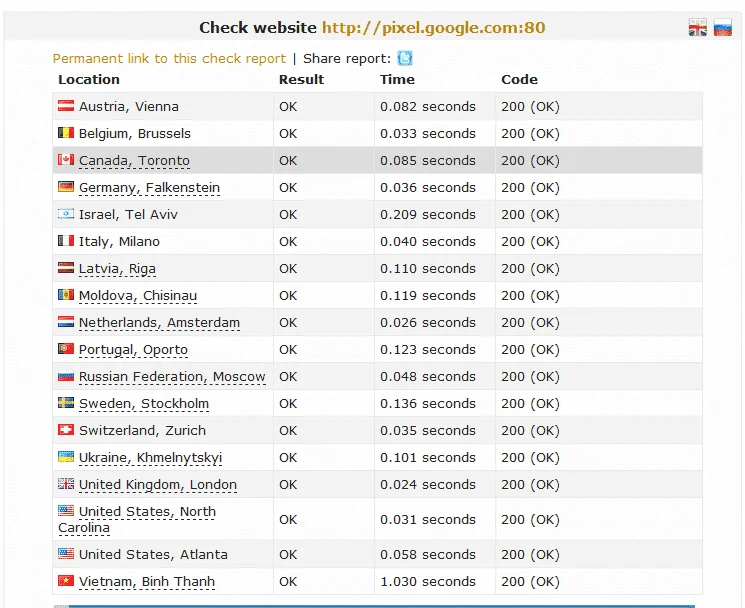This screenshot has height=608, width=745.
Task: Select the 0.026 seconds time value
Action: pos(428,323)
